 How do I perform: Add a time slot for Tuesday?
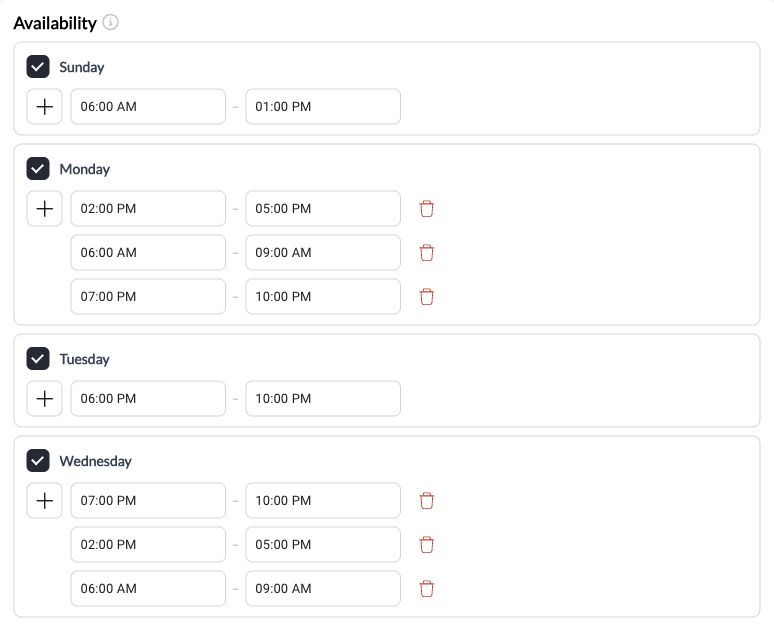pyautogui.click(x=44, y=398)
